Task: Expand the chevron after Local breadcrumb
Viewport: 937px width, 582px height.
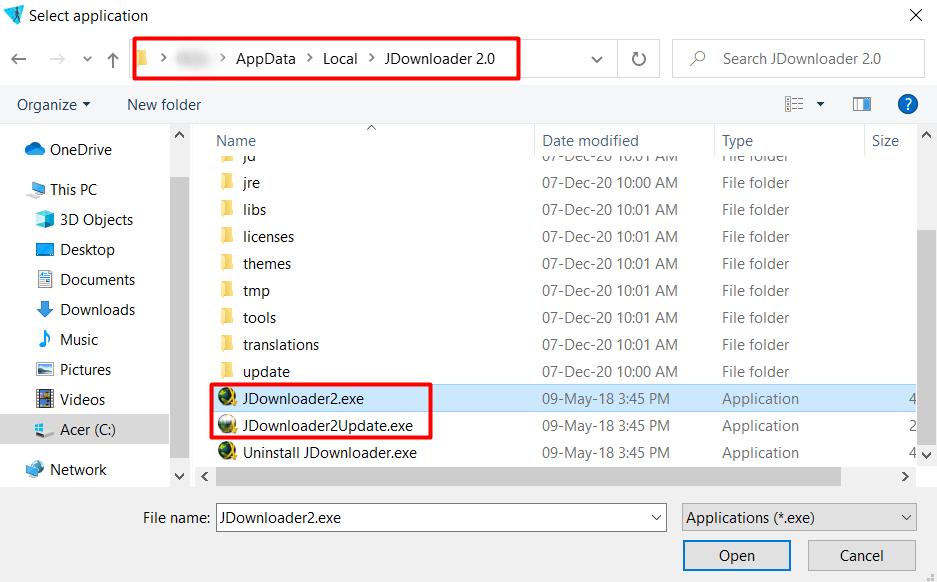Action: [371, 58]
